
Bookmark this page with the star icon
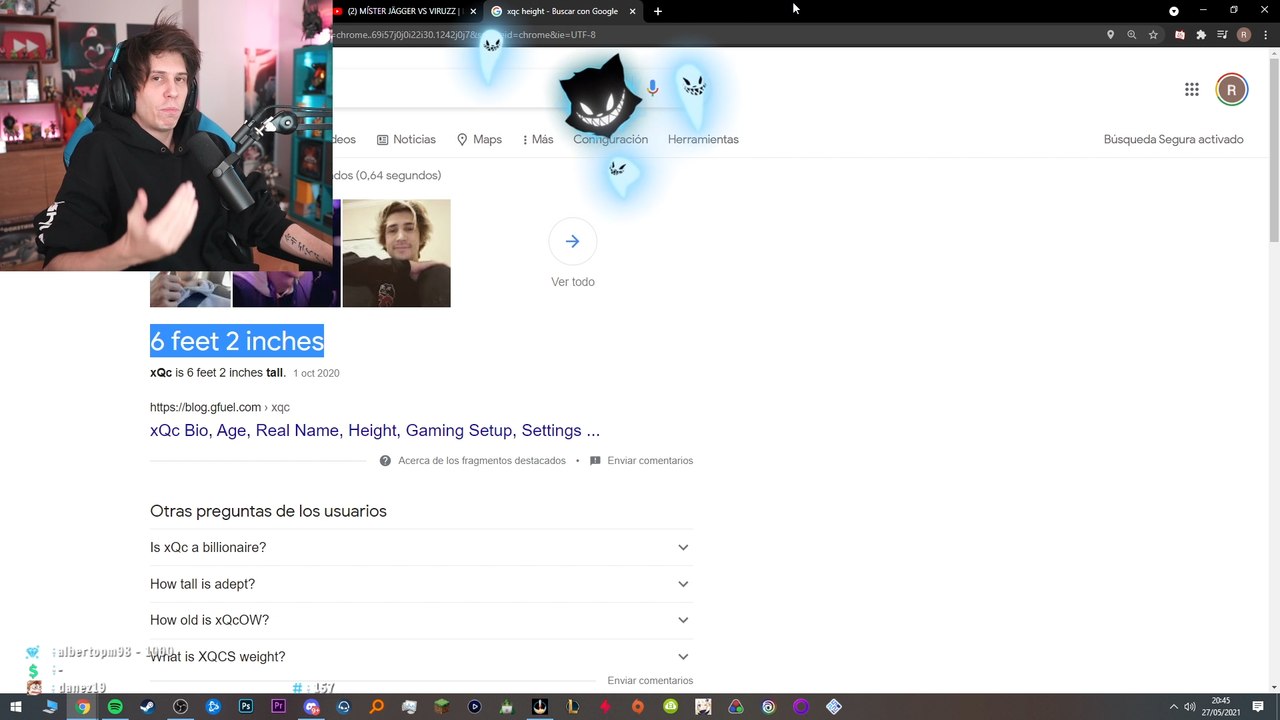[x=1153, y=35]
